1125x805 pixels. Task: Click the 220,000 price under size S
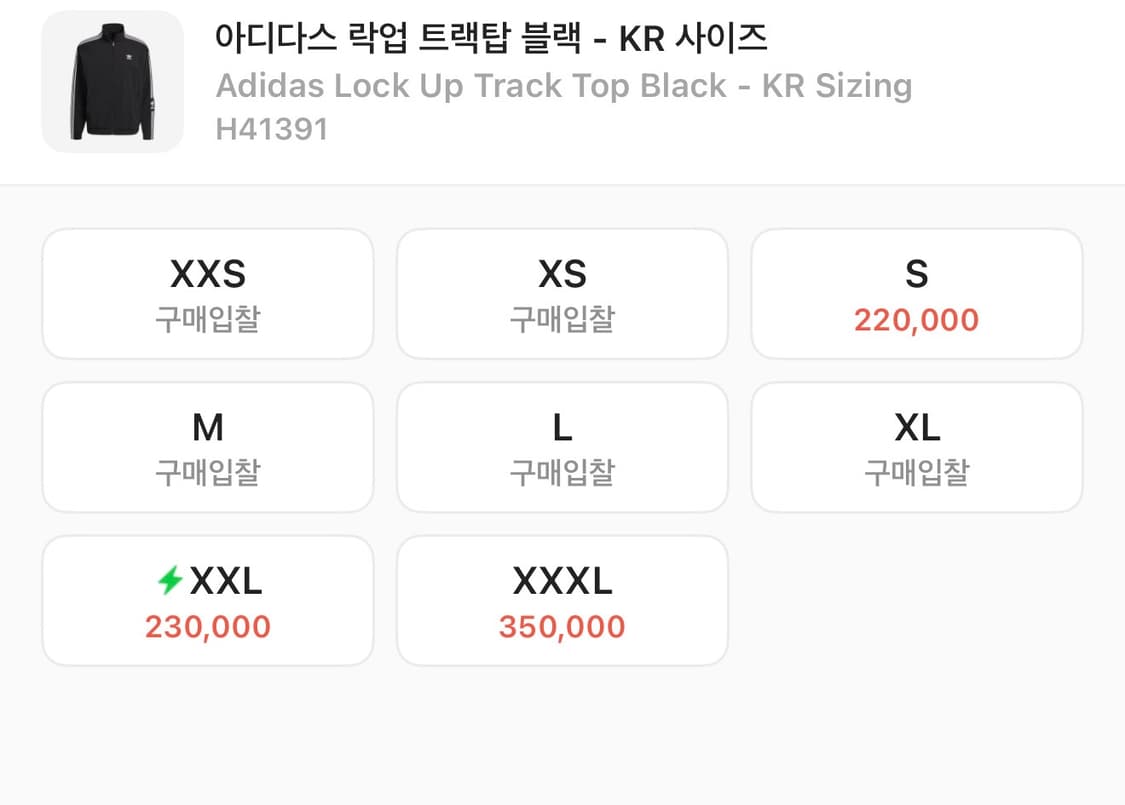(x=917, y=320)
